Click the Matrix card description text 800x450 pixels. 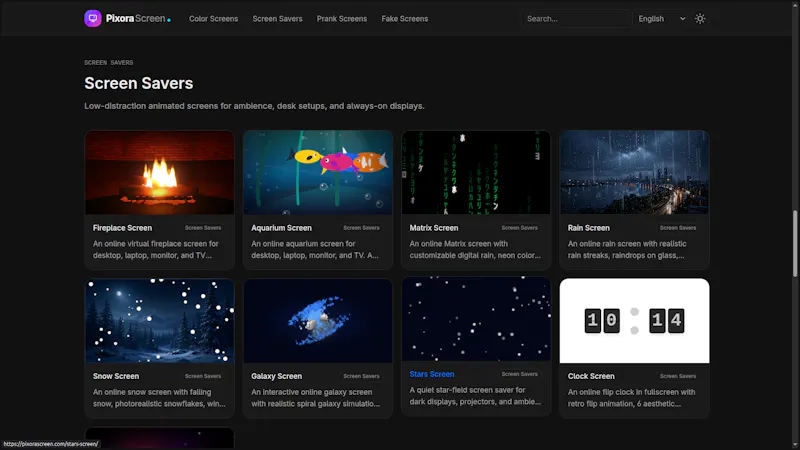click(475, 249)
